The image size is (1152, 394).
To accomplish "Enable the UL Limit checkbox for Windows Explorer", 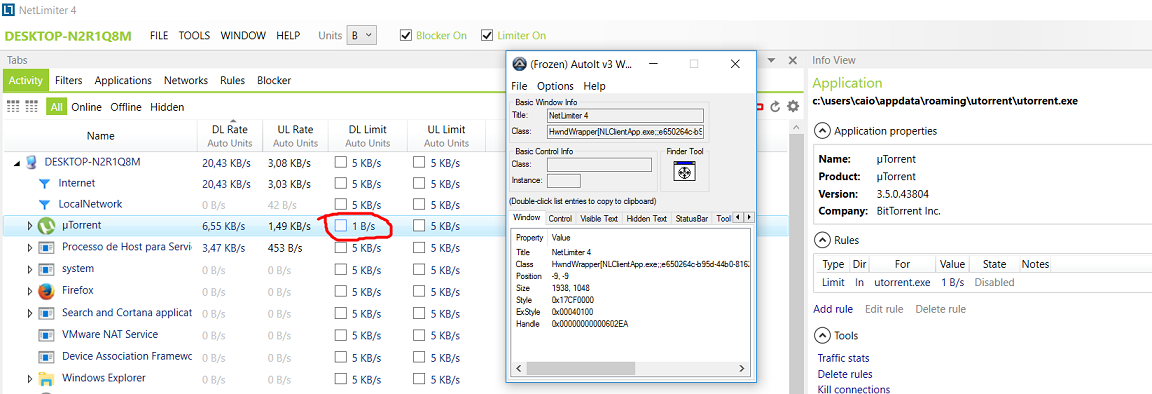I will [x=419, y=379].
